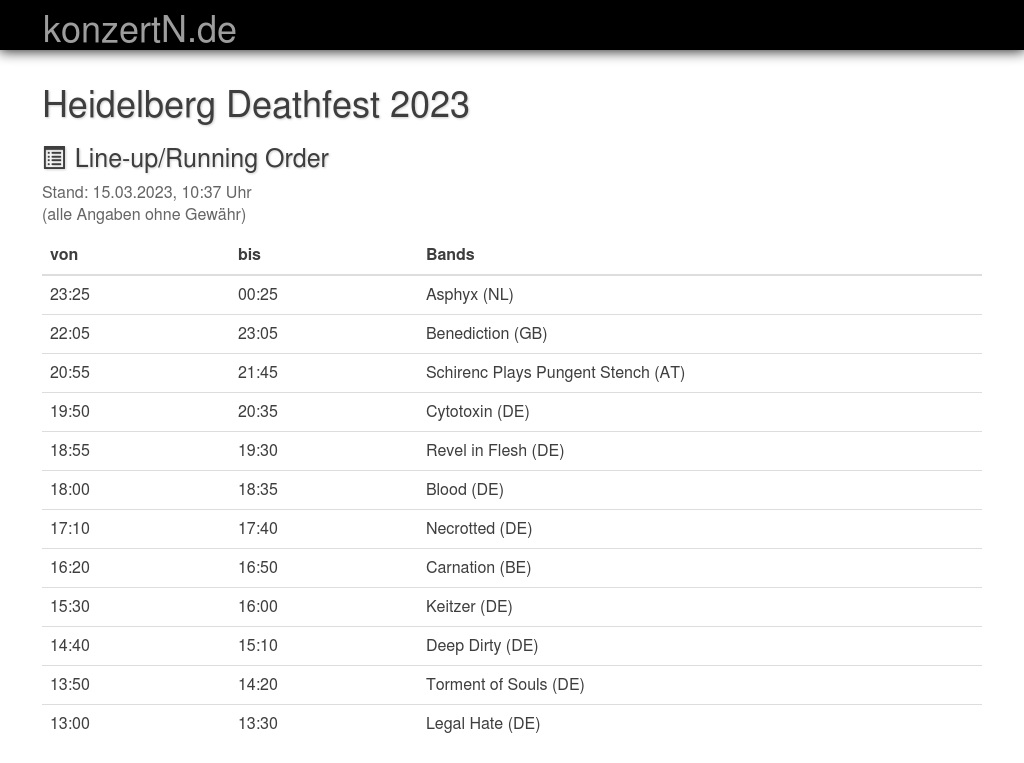Image resolution: width=1024 pixels, height=763 pixels.
Task: Click the 23:25 start time cell
Action: (70, 294)
